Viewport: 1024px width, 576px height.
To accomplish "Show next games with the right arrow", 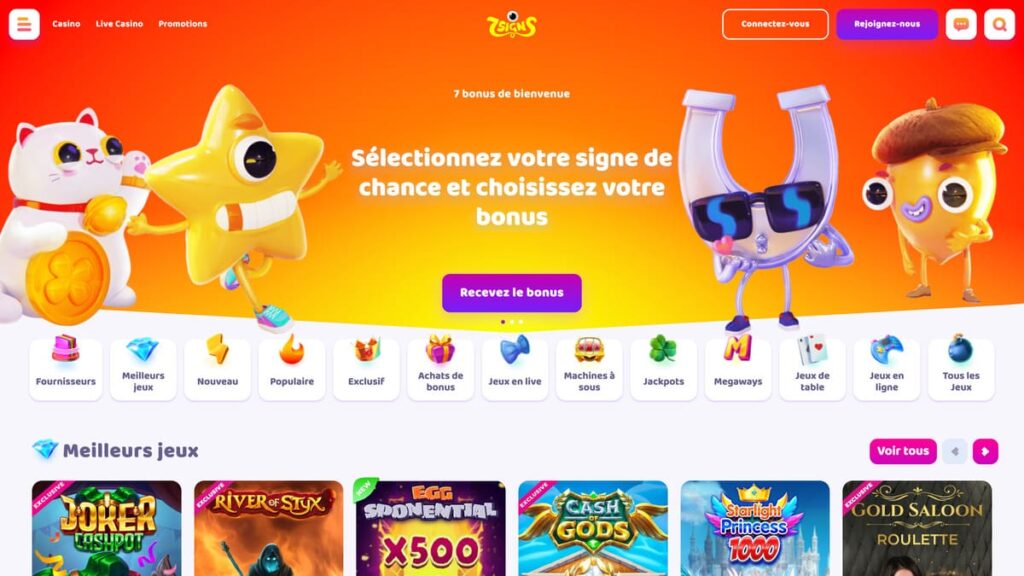I will [985, 451].
